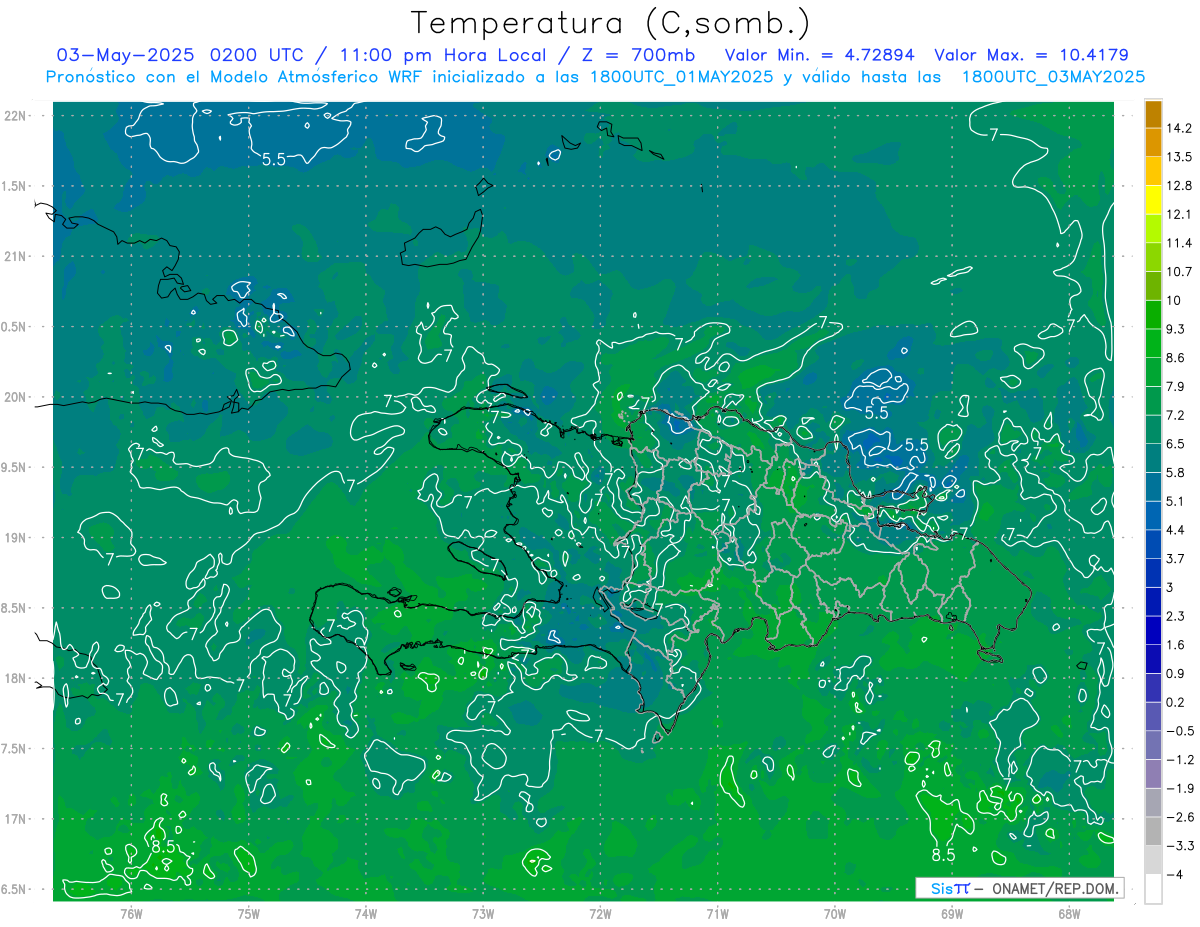Select the "Valor Max. = 10.4179" text
Viewport: 1200px width, 927px height.
(x=1031, y=55)
